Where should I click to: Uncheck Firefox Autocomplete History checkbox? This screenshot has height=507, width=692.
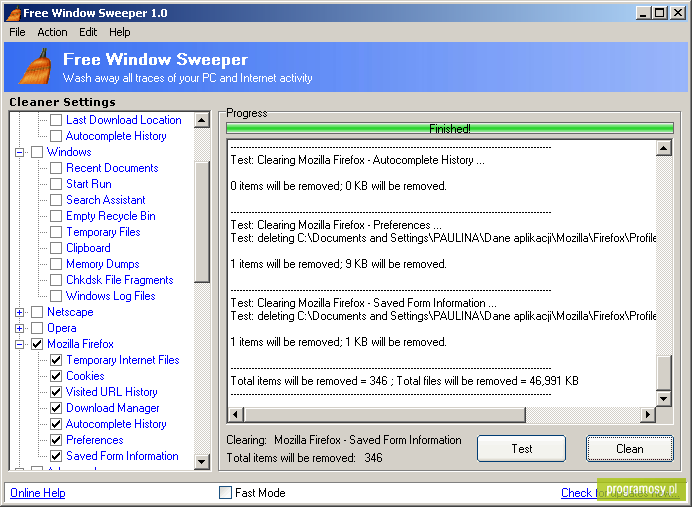pos(56,424)
